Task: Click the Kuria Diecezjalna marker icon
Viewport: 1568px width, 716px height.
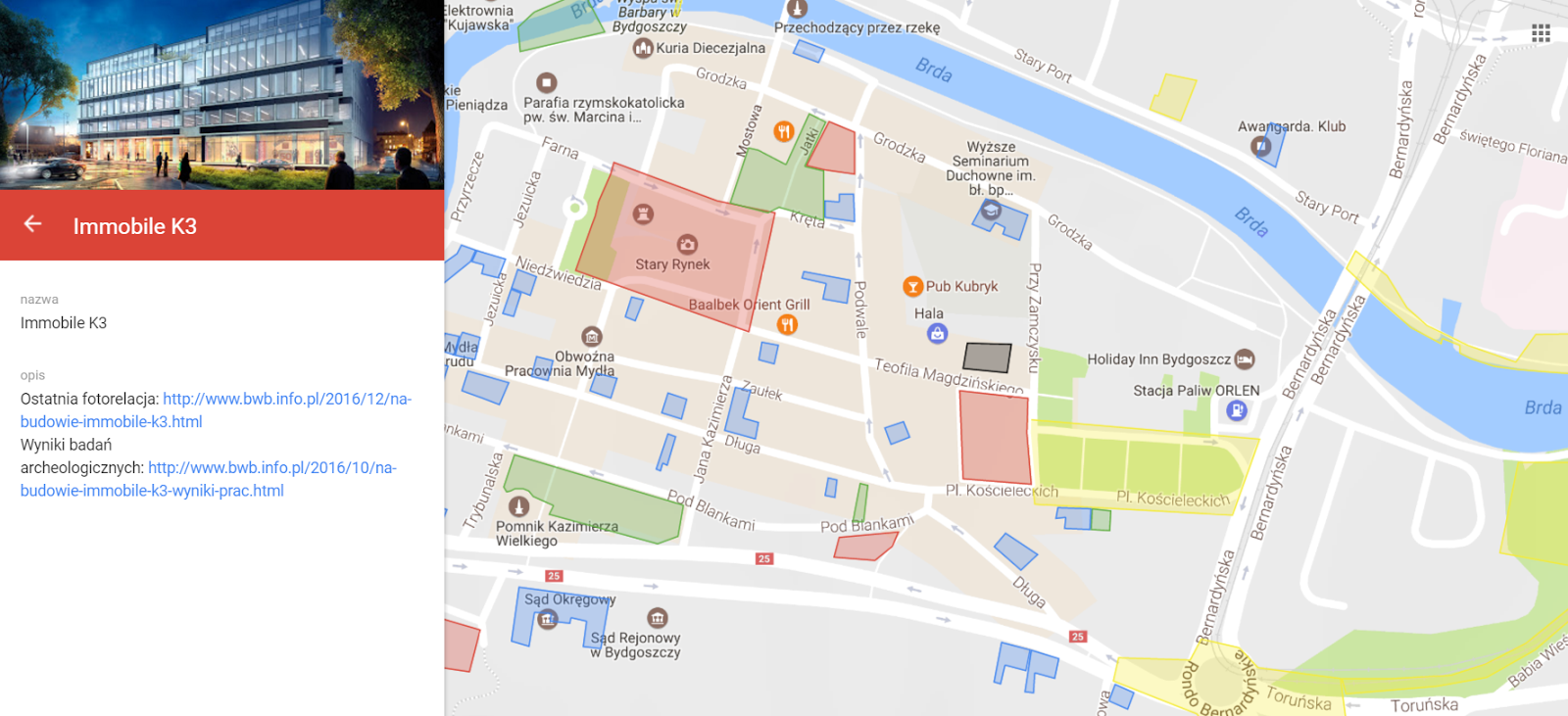Action: 643,48
